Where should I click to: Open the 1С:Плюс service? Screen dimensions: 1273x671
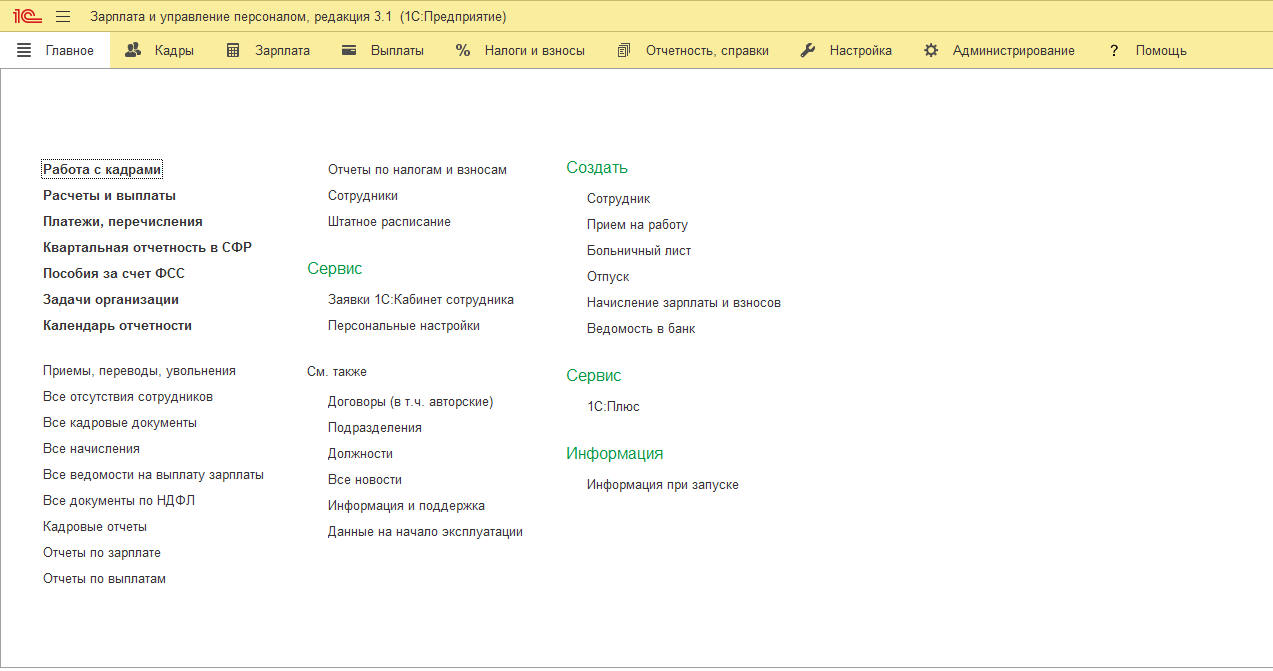[613, 407]
